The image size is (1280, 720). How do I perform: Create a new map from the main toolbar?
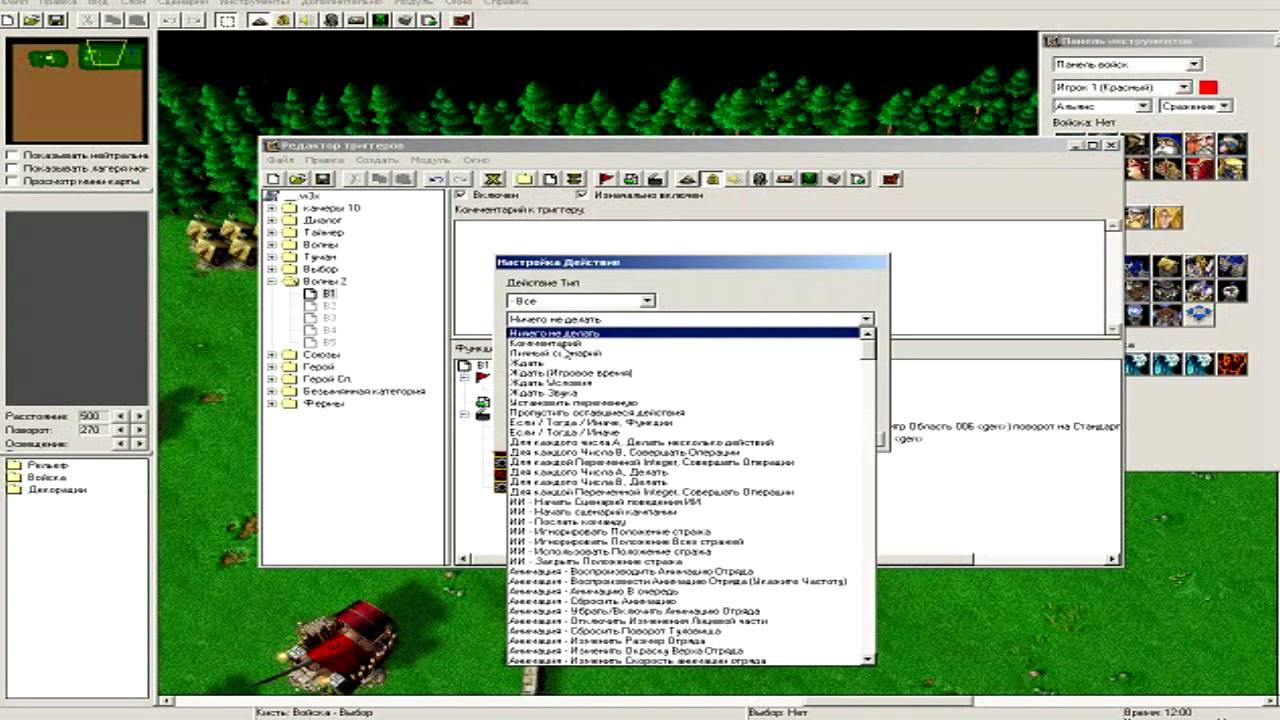click(9, 20)
